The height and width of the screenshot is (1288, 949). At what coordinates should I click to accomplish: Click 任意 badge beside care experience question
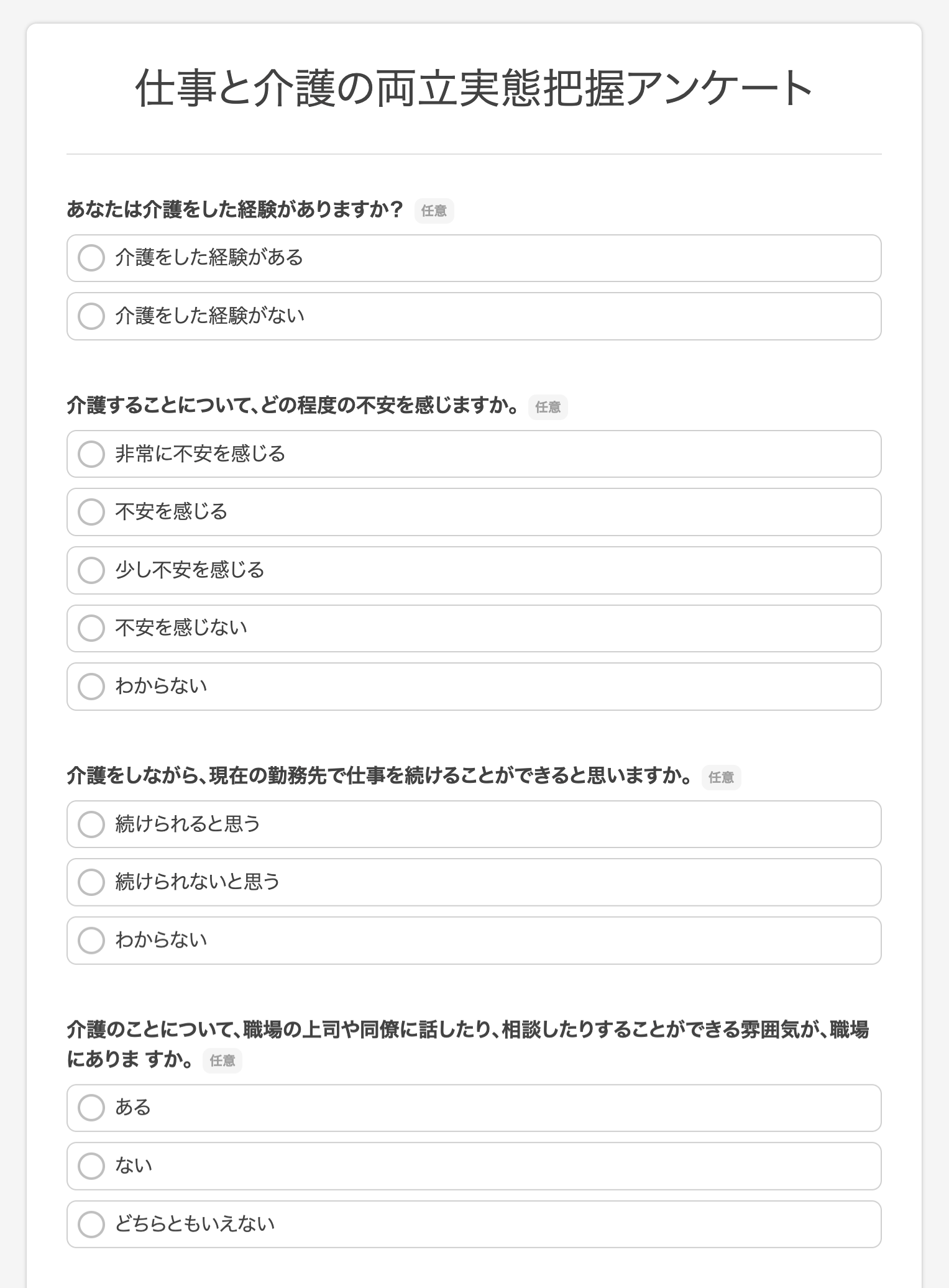pos(434,211)
